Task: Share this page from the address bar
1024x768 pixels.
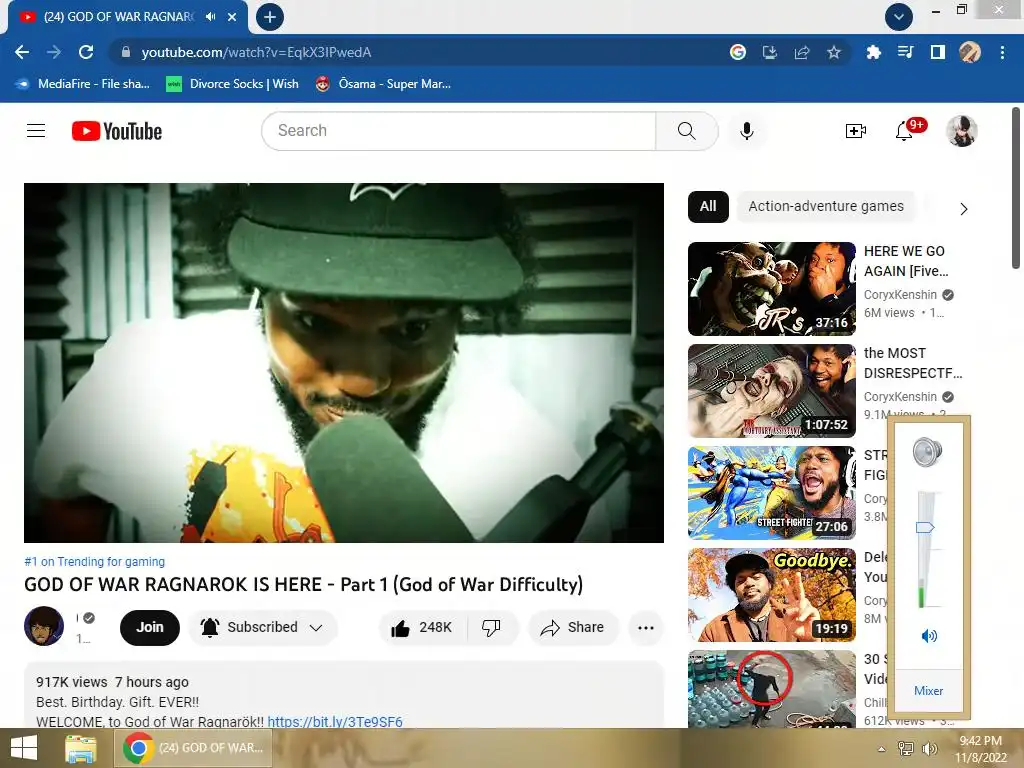Action: (802, 52)
